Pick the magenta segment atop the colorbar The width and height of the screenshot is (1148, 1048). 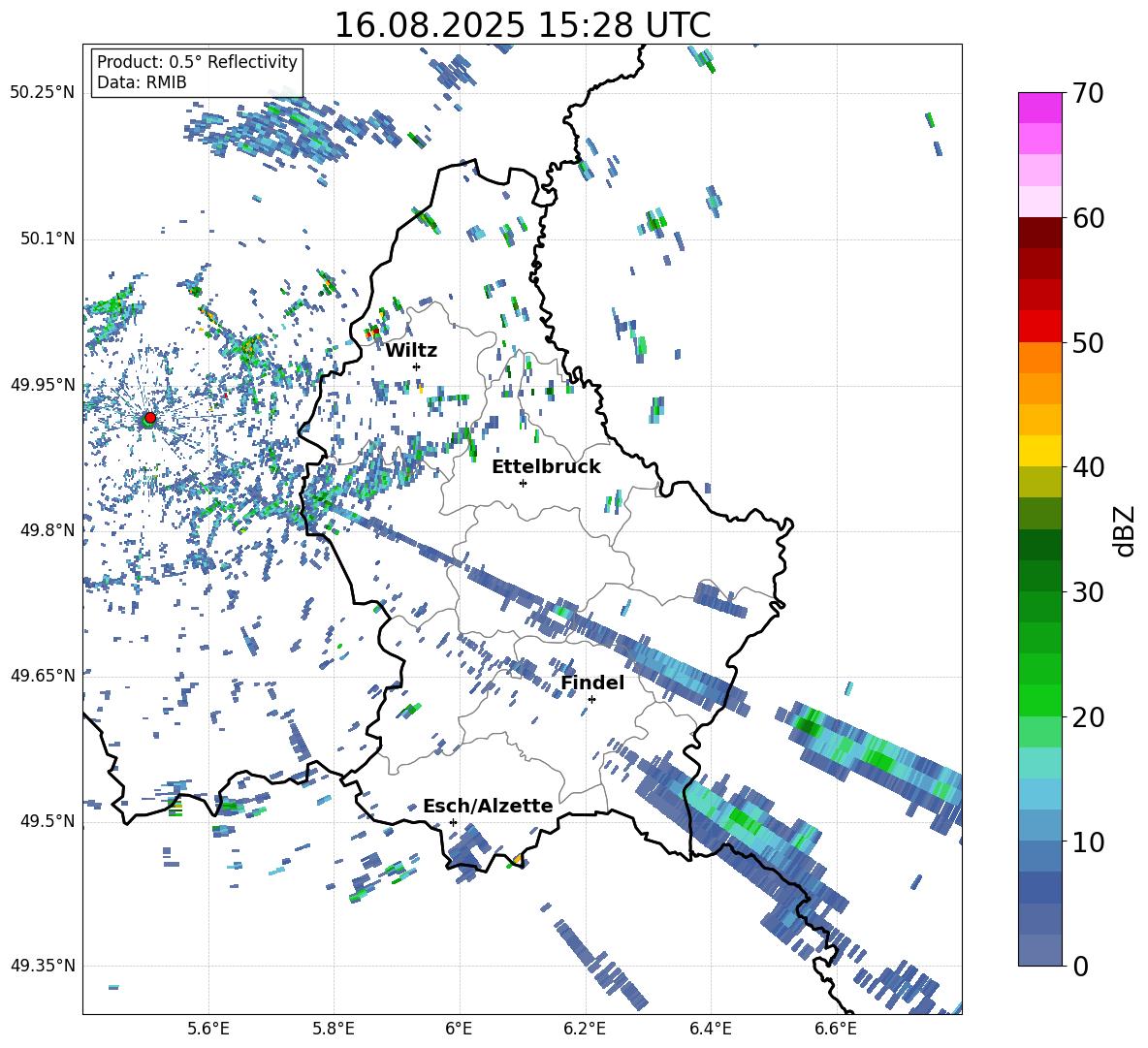pyautogui.click(x=1039, y=108)
